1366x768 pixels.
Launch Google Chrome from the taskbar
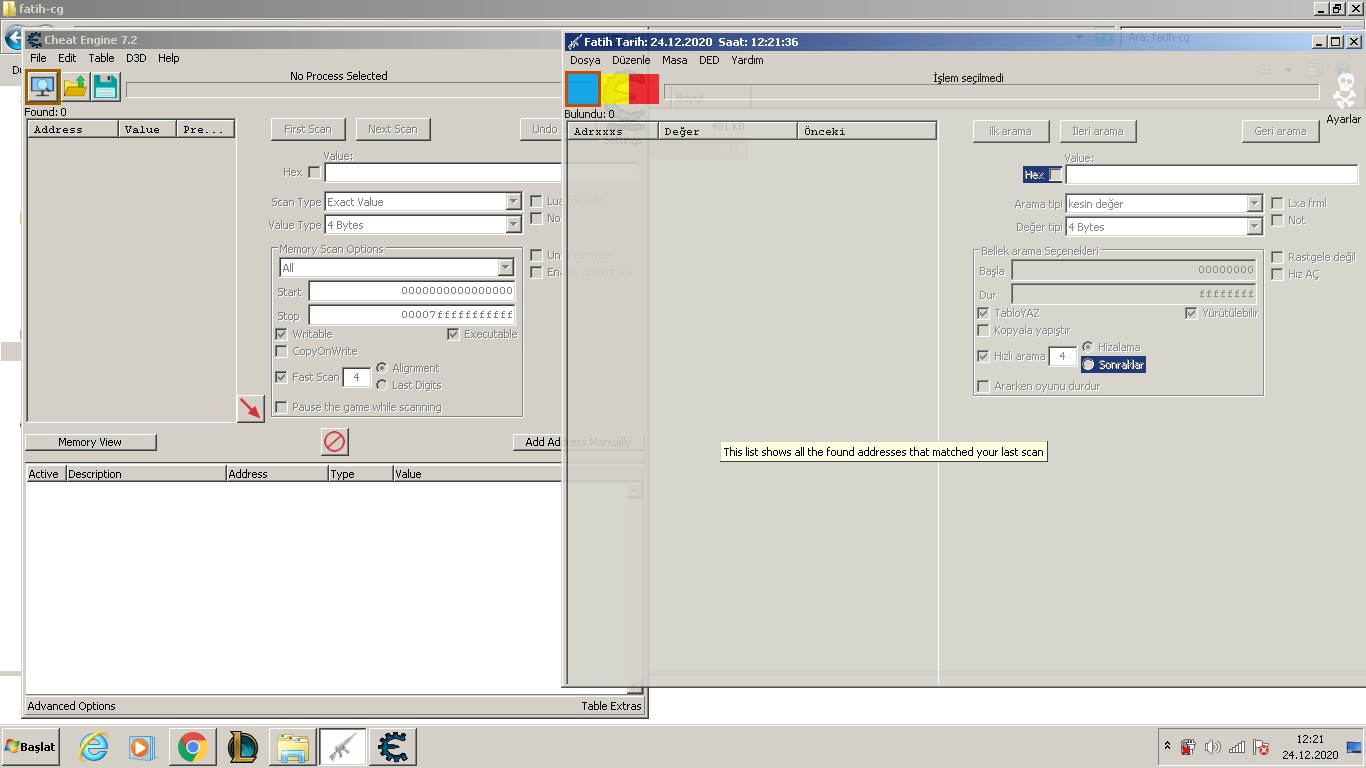(x=192, y=747)
